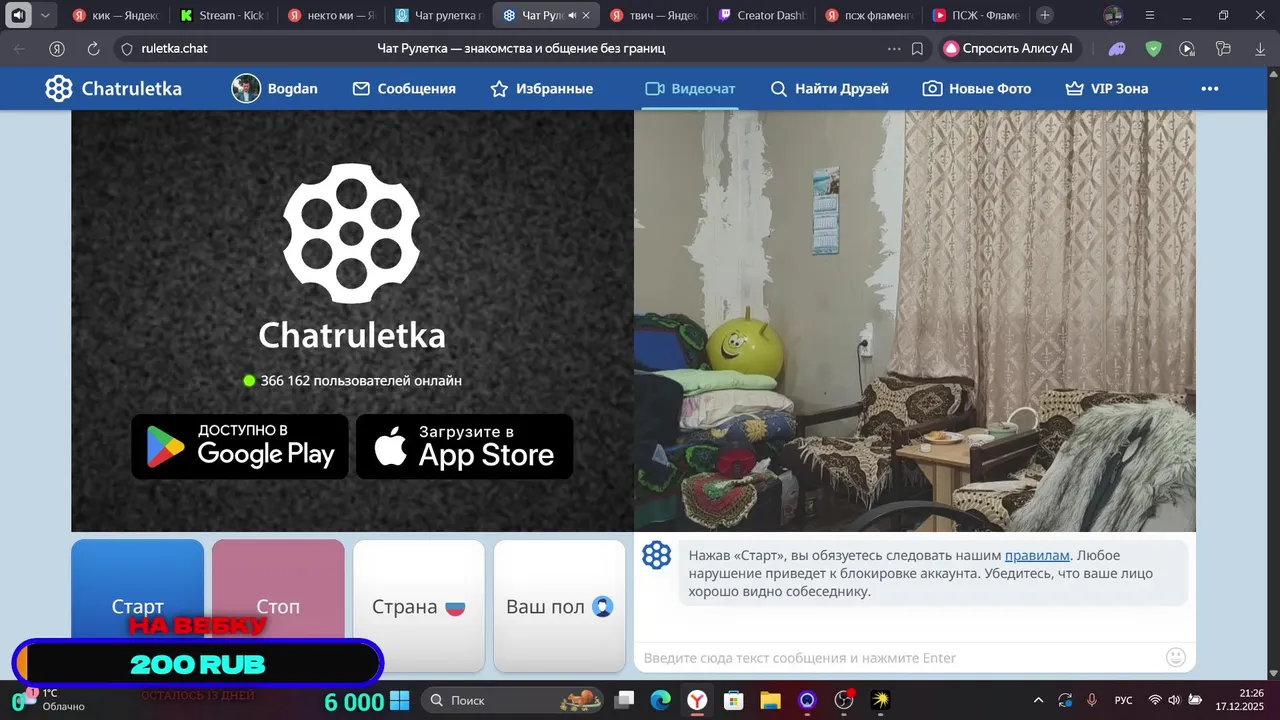Image resolution: width=1280 pixels, height=720 pixels.
Task: Click the 200 RUB donation widget
Action: 198,664
